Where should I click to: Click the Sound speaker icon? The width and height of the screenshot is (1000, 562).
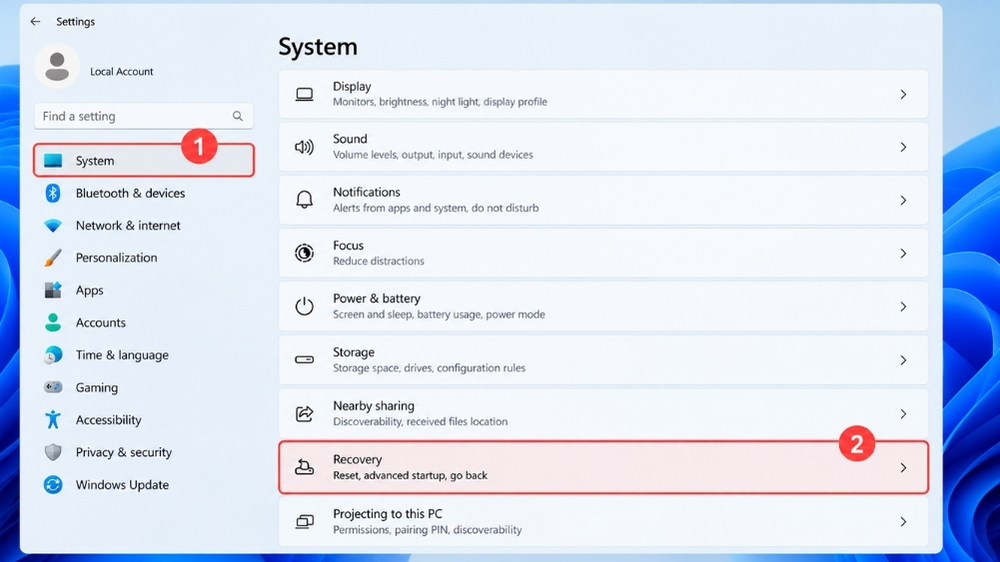tap(304, 147)
